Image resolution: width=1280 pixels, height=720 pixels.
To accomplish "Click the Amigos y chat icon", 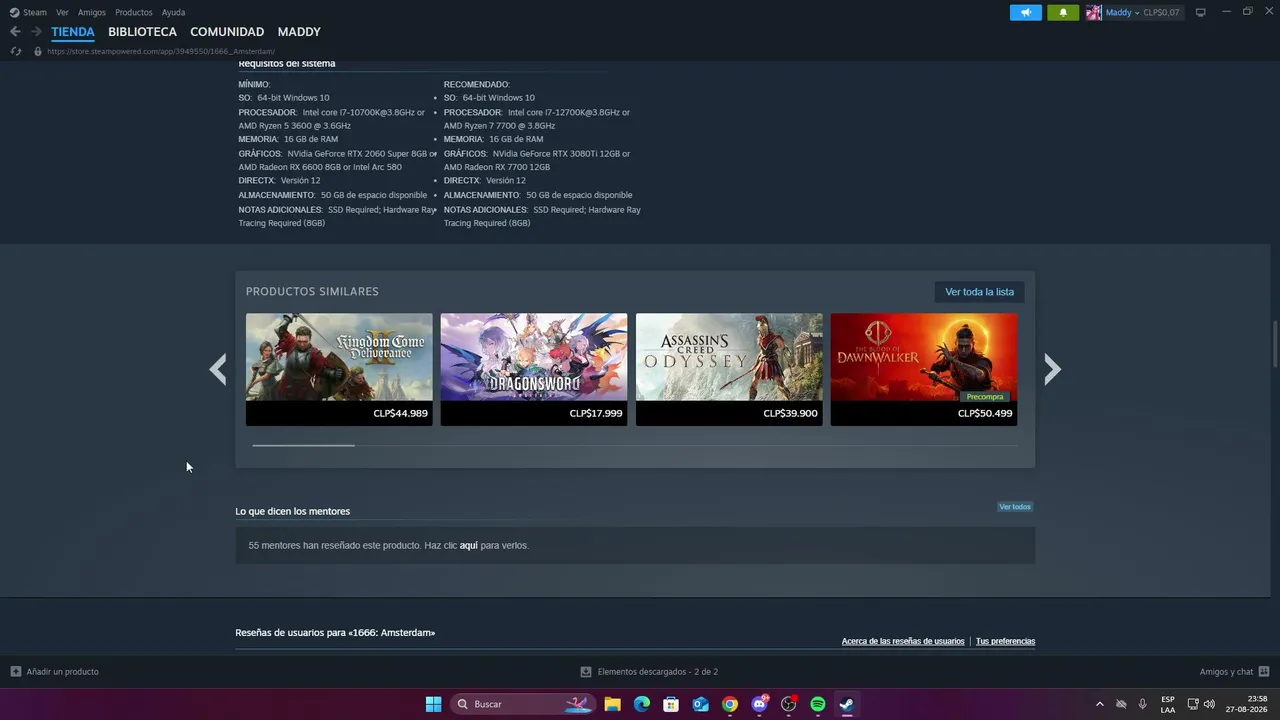I will coord(1264,672).
